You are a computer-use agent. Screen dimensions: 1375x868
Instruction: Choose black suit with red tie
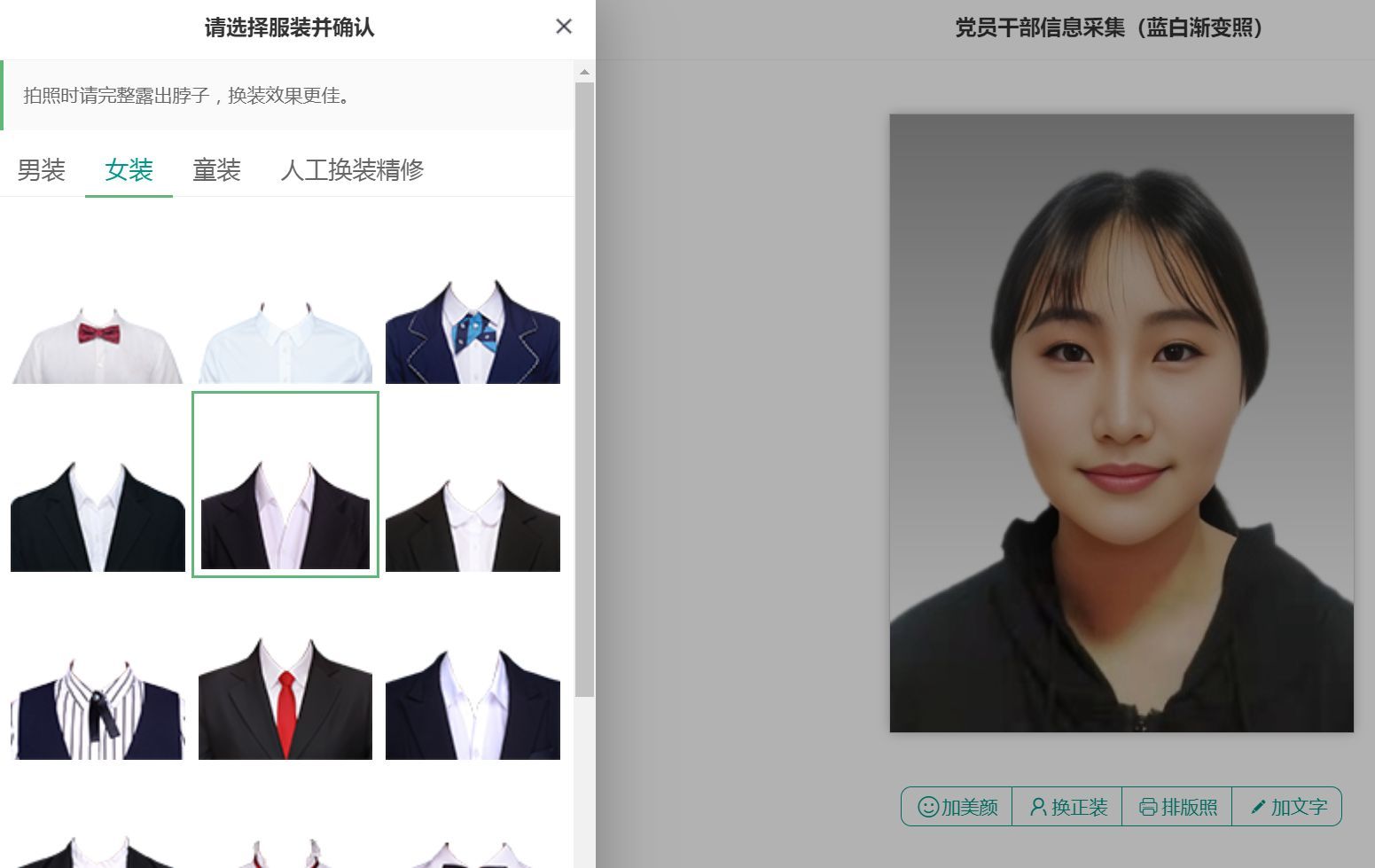pyautogui.click(x=285, y=699)
